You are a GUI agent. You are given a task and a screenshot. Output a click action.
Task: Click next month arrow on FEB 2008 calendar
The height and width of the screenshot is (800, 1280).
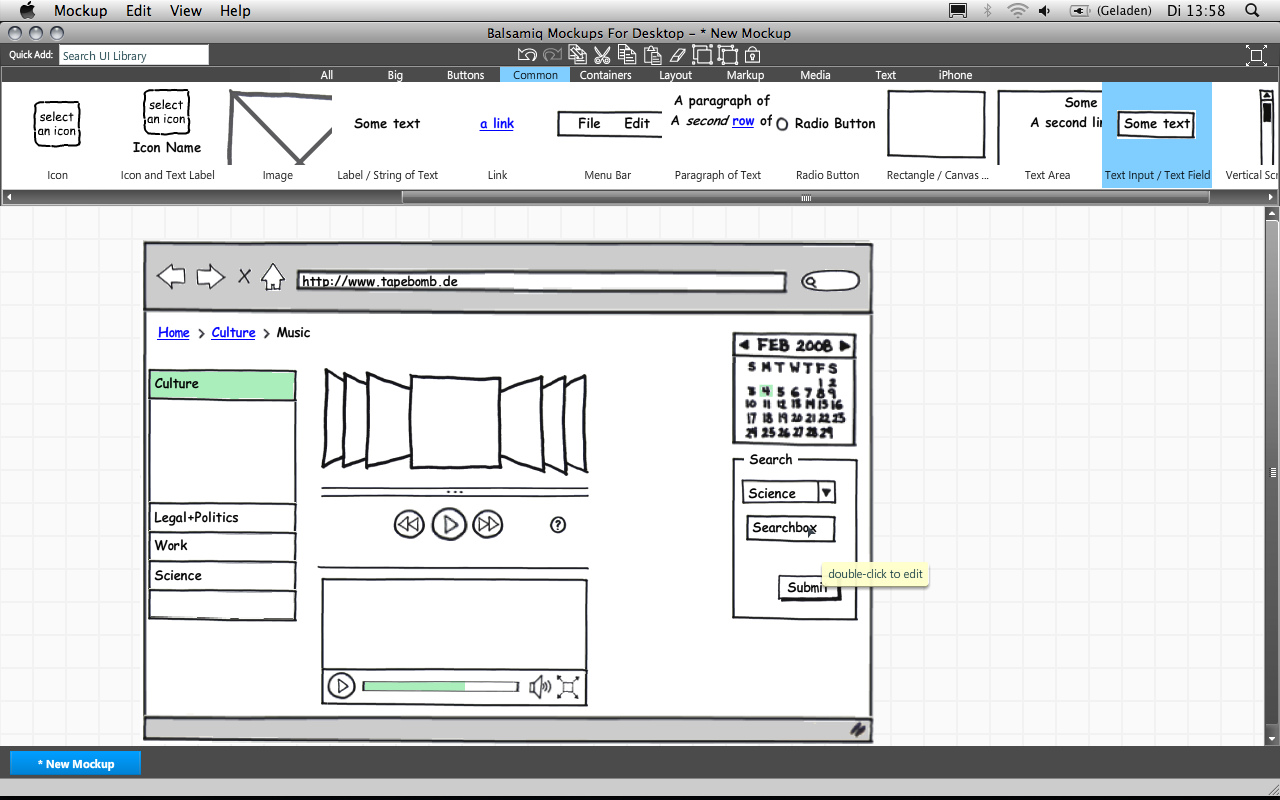pos(845,345)
